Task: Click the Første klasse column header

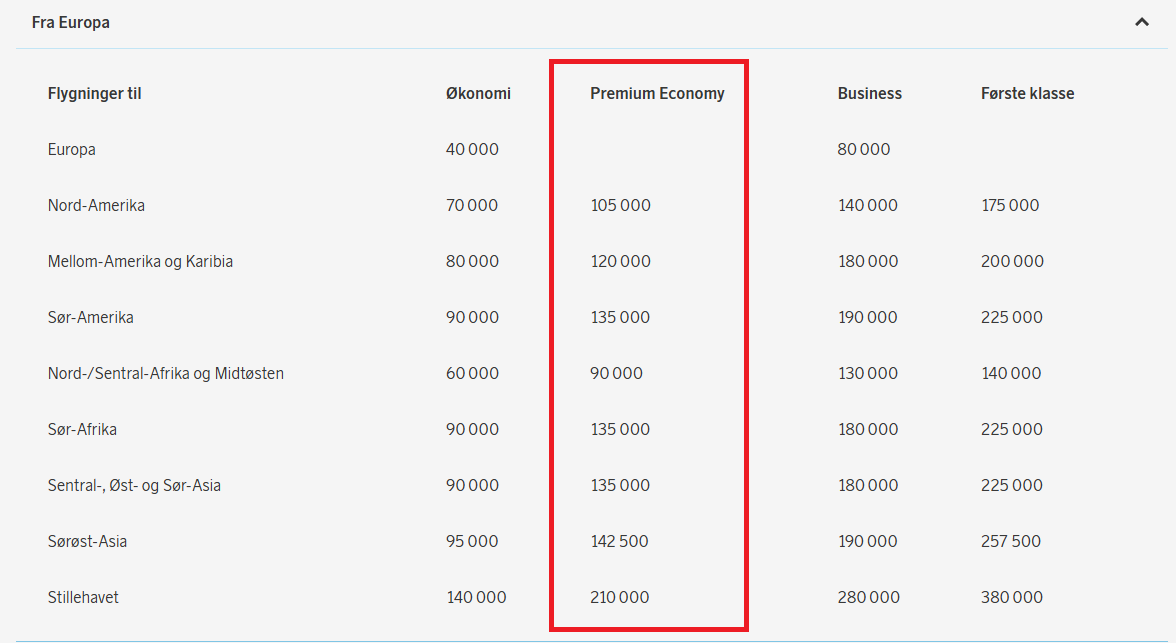Action: (1028, 93)
